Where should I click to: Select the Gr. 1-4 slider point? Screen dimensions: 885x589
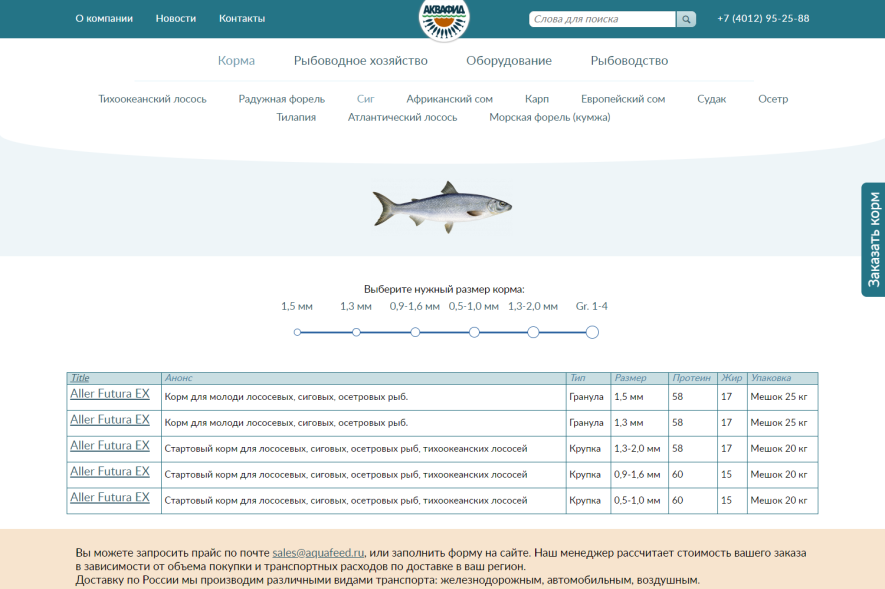(592, 332)
